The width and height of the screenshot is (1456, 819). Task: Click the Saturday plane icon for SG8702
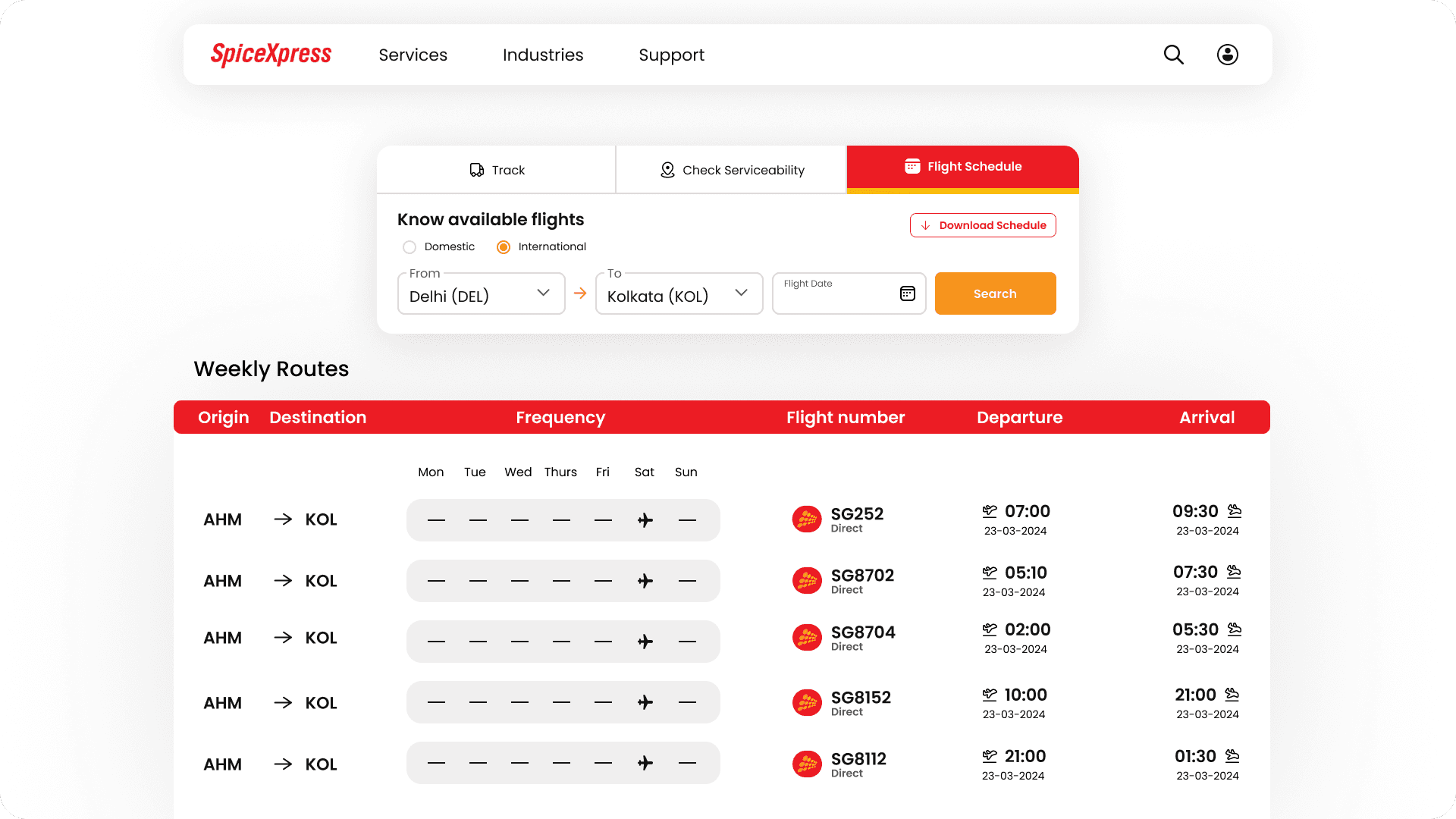(645, 581)
